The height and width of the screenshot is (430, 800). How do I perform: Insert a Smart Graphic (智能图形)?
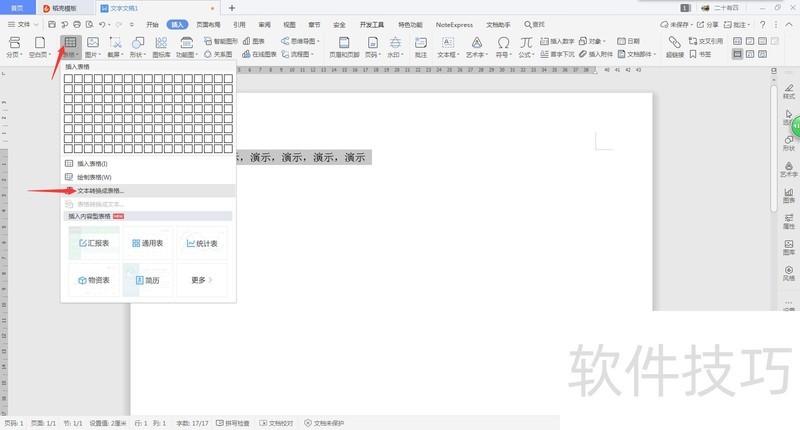click(x=220, y=41)
